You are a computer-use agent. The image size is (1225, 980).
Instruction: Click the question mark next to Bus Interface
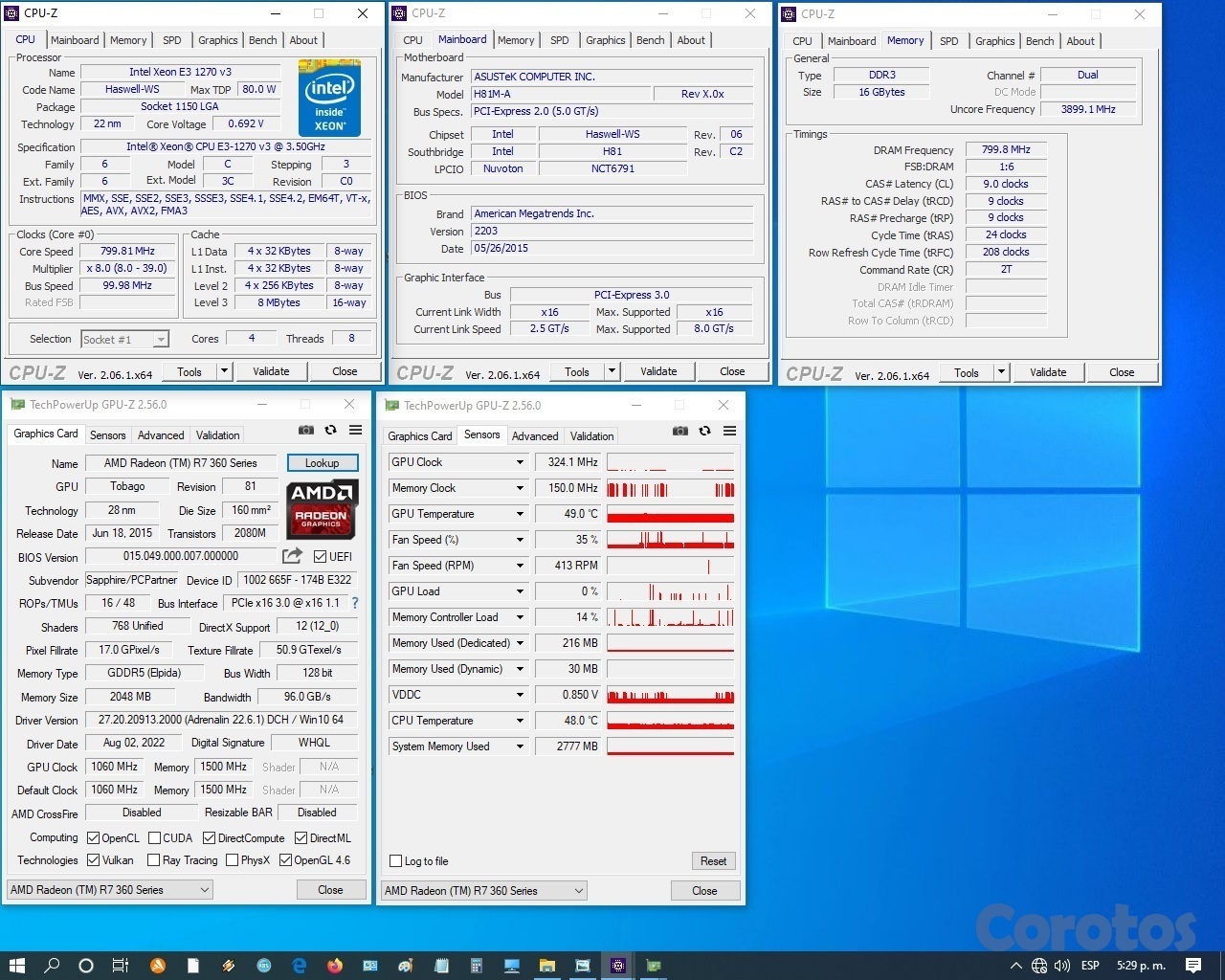pos(354,603)
